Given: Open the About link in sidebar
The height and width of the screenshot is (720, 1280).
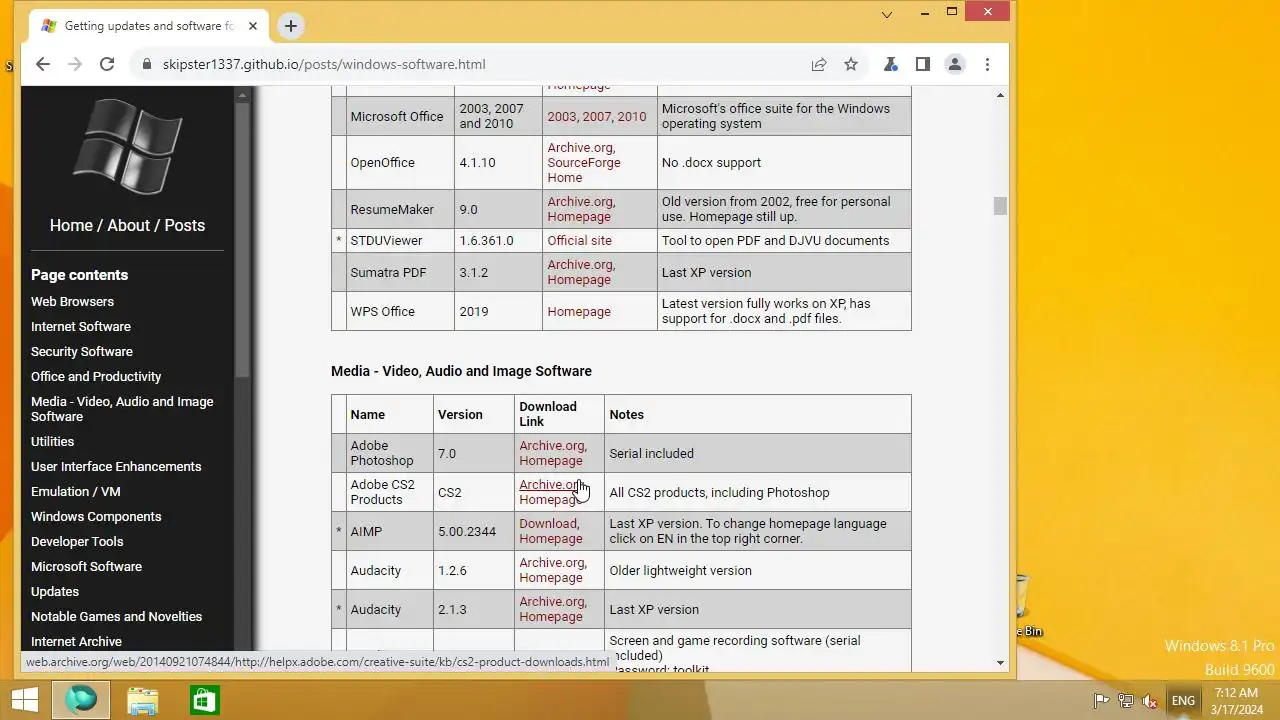Looking at the screenshot, I should coord(129,225).
